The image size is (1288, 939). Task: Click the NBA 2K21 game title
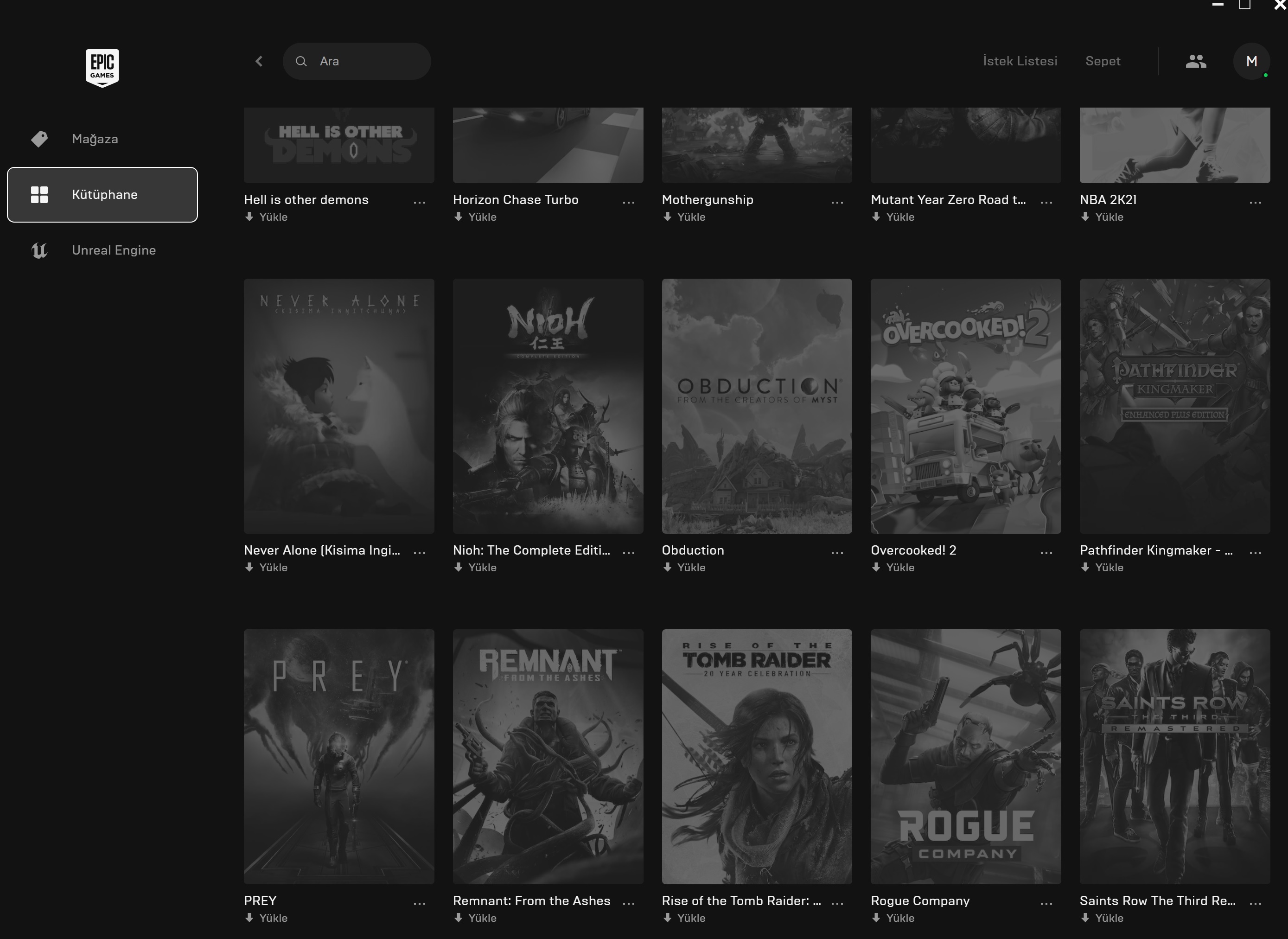[x=1109, y=199]
